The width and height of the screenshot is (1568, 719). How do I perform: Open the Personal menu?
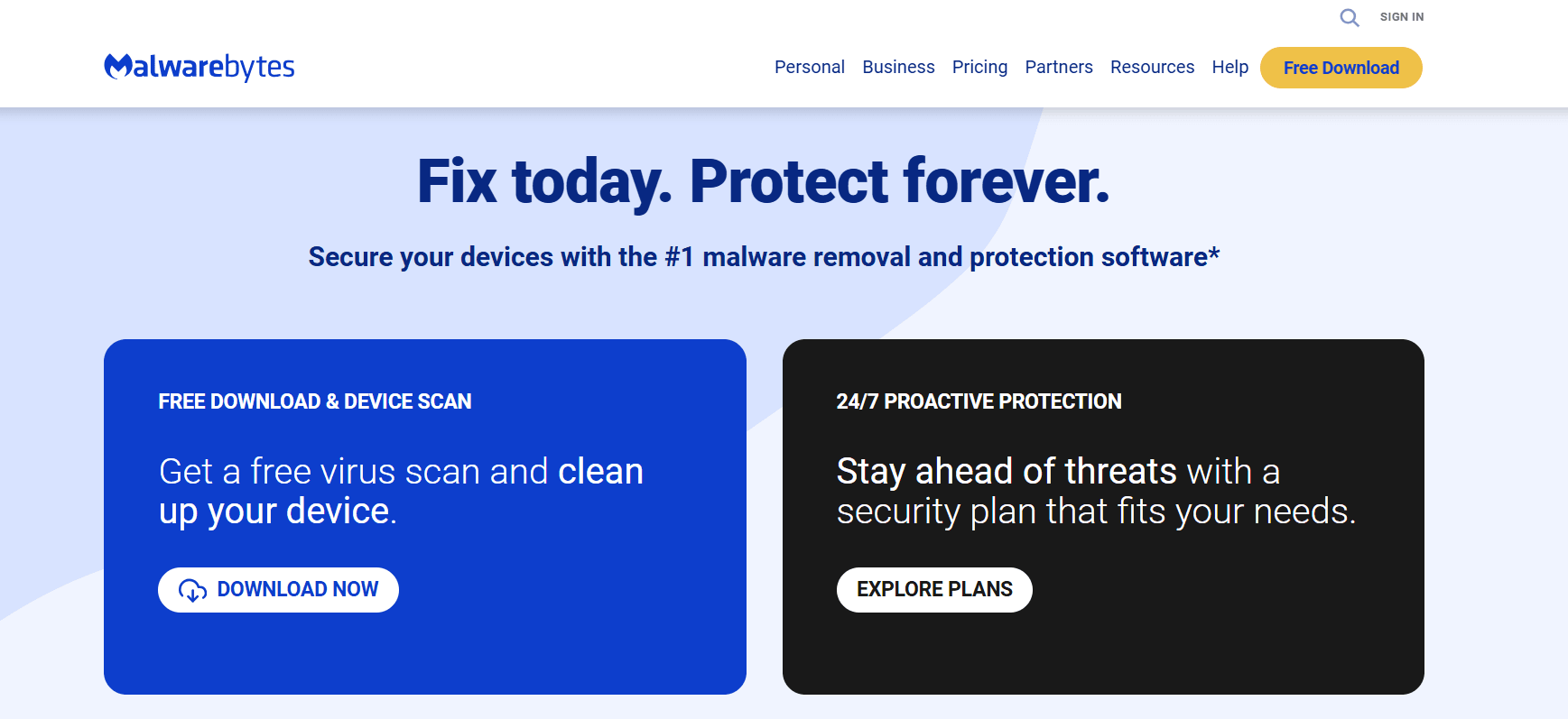click(809, 67)
